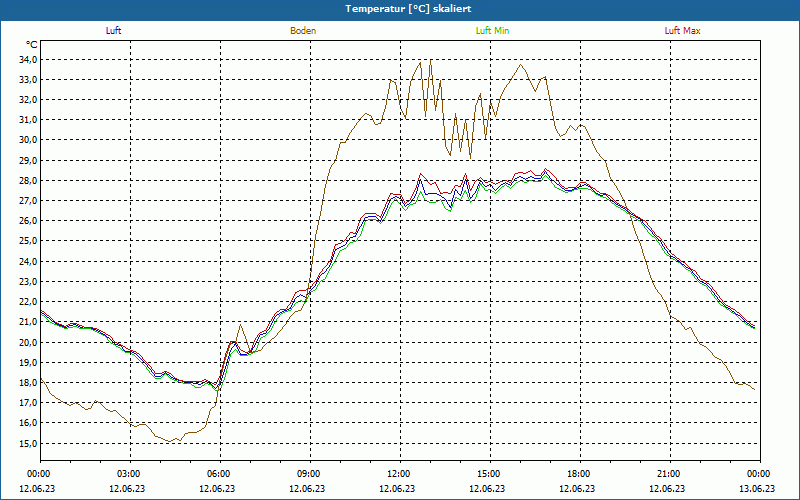
Task: Click the 06:00 time axis label
Action: click(x=219, y=474)
